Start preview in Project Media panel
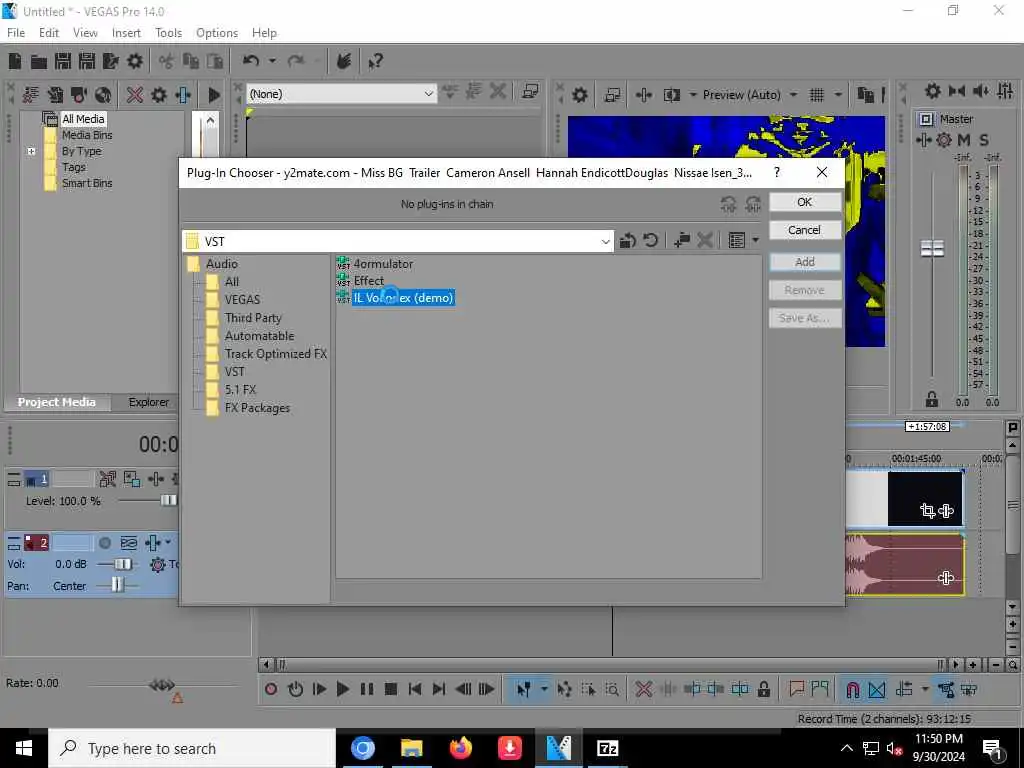The width and height of the screenshot is (1024, 768). [214, 95]
